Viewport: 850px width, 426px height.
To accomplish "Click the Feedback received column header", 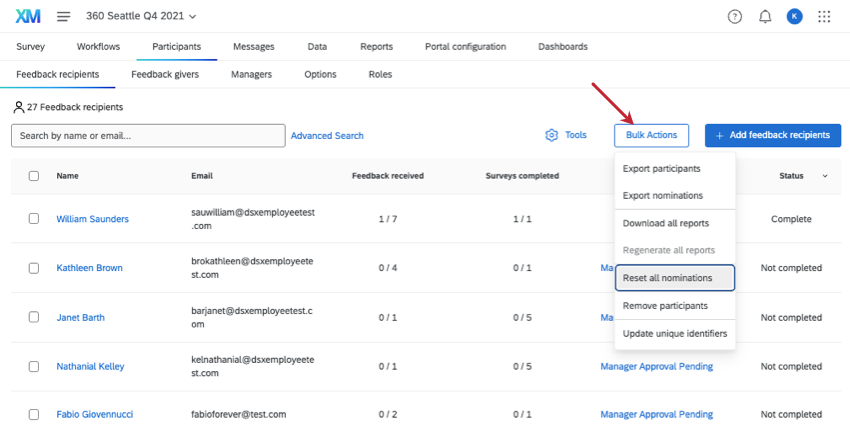I will [x=388, y=176].
